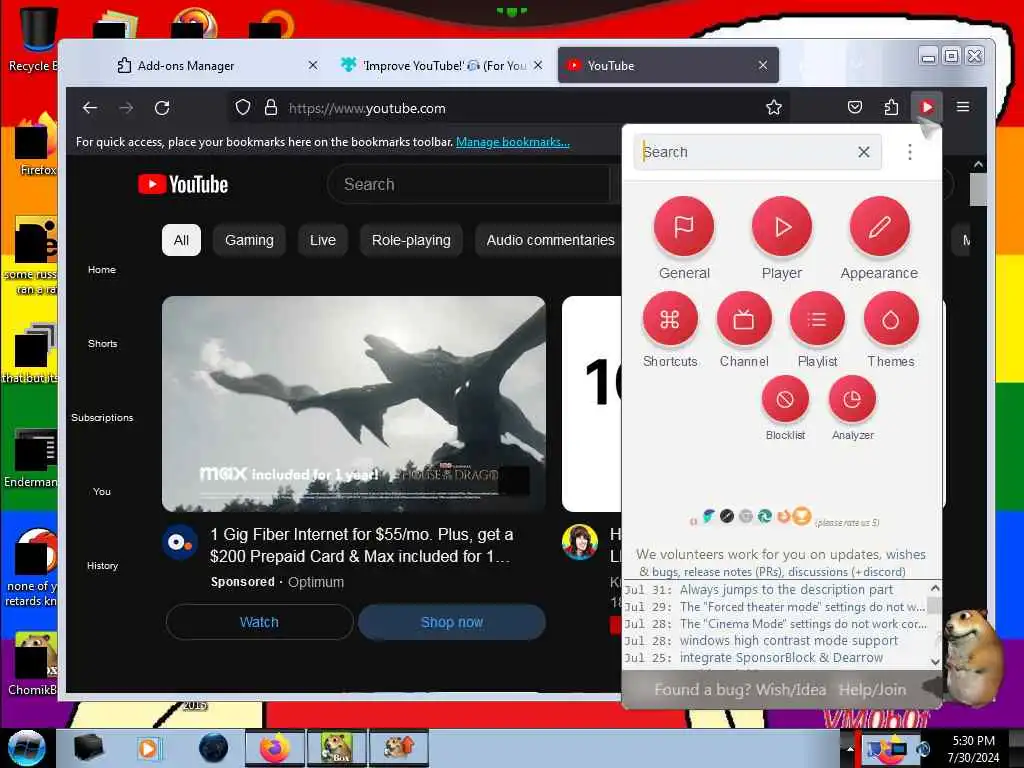The height and width of the screenshot is (768, 1024).
Task: Open the Manage bookmarks link
Action: click(513, 142)
